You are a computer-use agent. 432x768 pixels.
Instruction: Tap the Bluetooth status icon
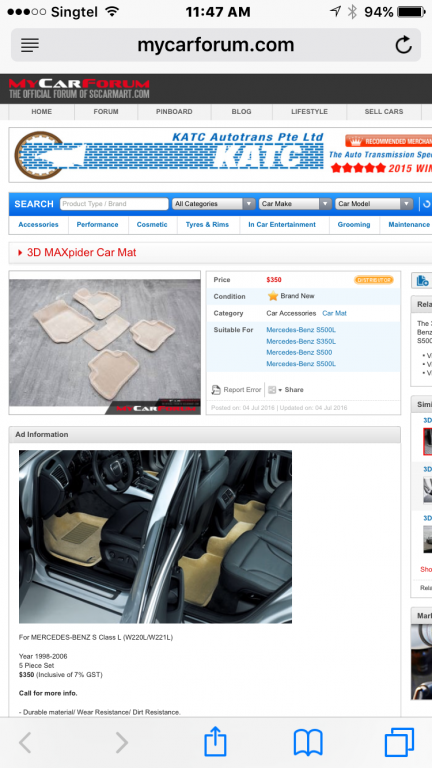click(352, 12)
